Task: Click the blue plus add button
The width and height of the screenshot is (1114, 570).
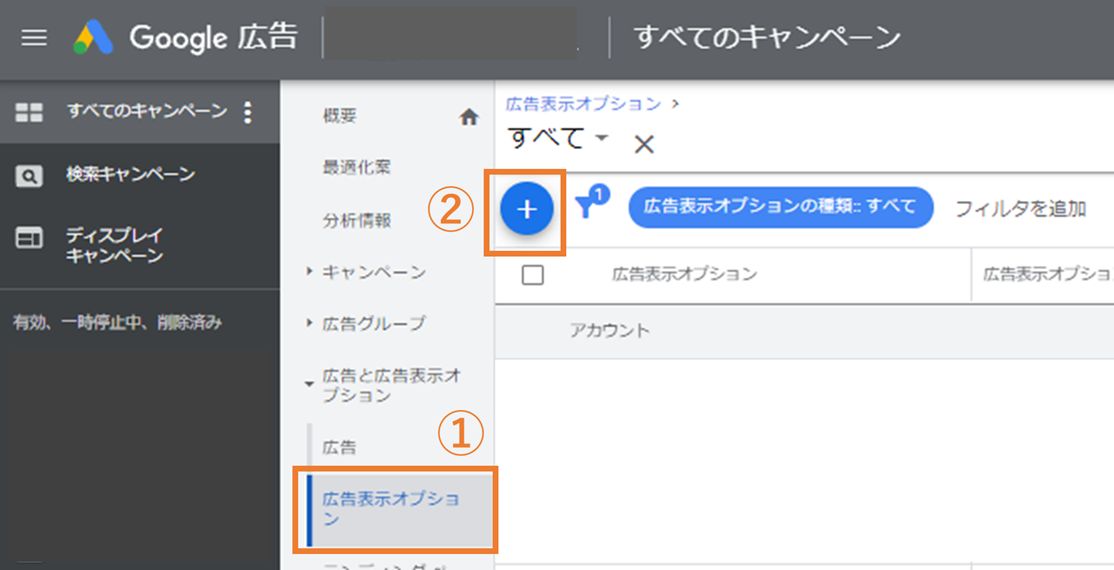Action: click(x=527, y=209)
